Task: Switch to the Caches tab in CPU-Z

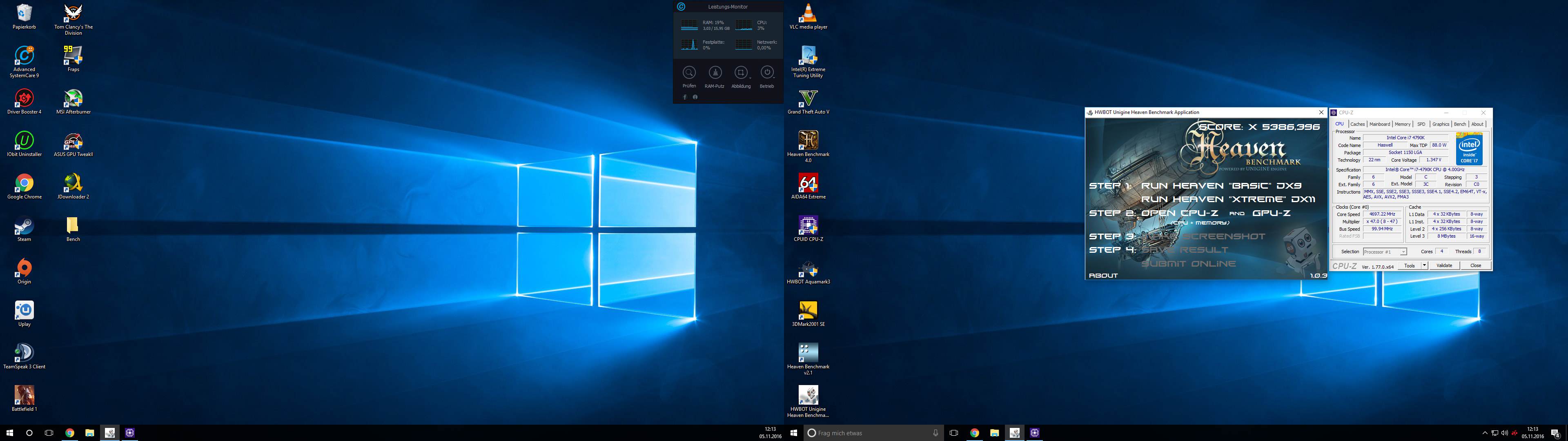Action: point(1357,124)
